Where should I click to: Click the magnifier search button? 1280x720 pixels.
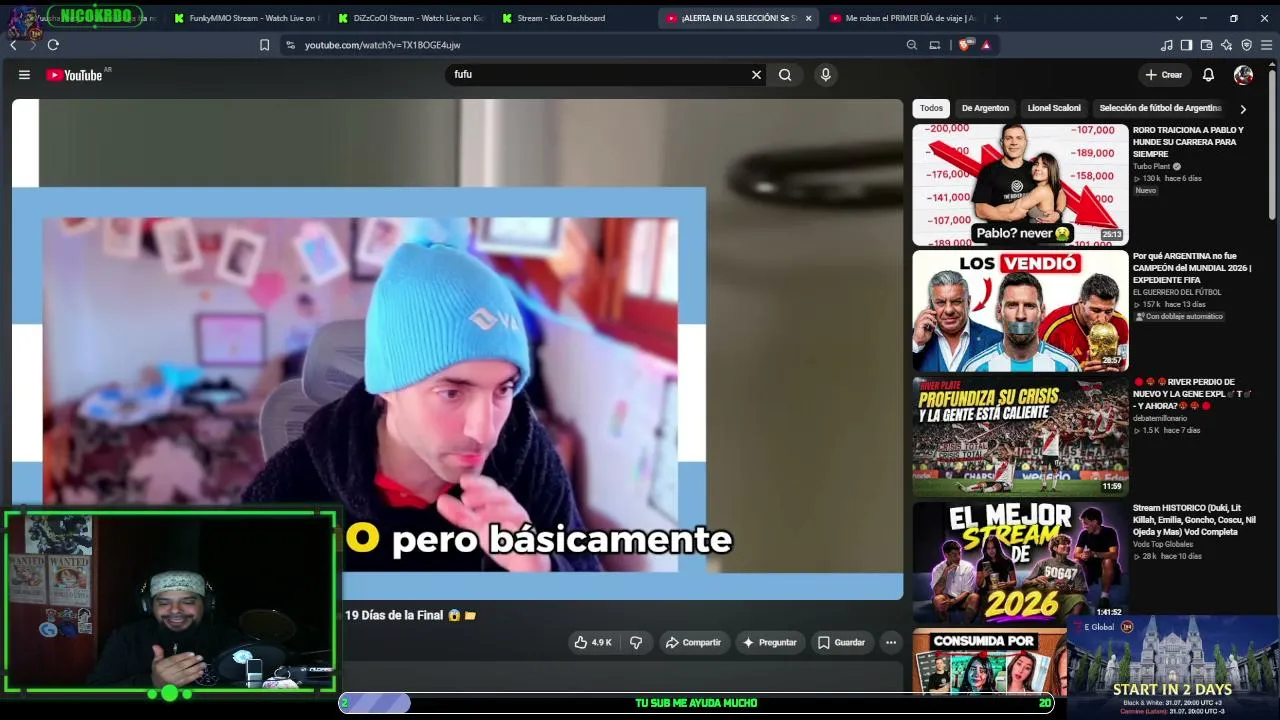(785, 75)
